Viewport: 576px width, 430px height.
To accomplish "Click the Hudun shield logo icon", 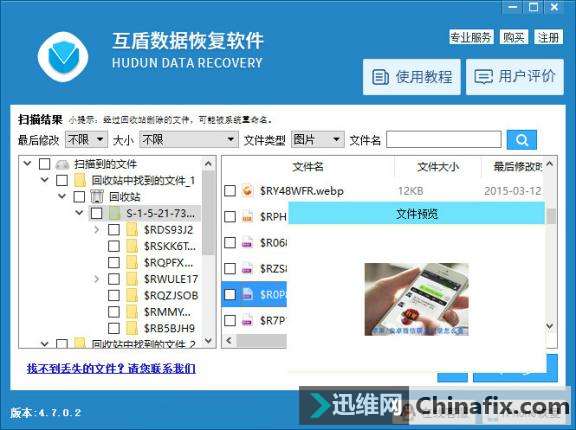I will [x=63, y=57].
